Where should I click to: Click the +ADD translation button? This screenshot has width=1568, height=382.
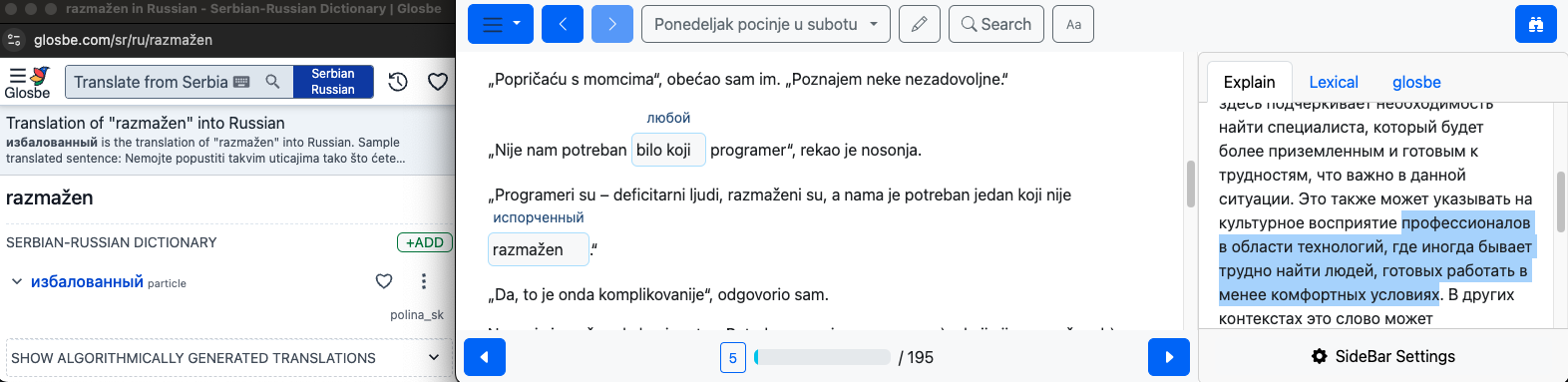(x=425, y=242)
